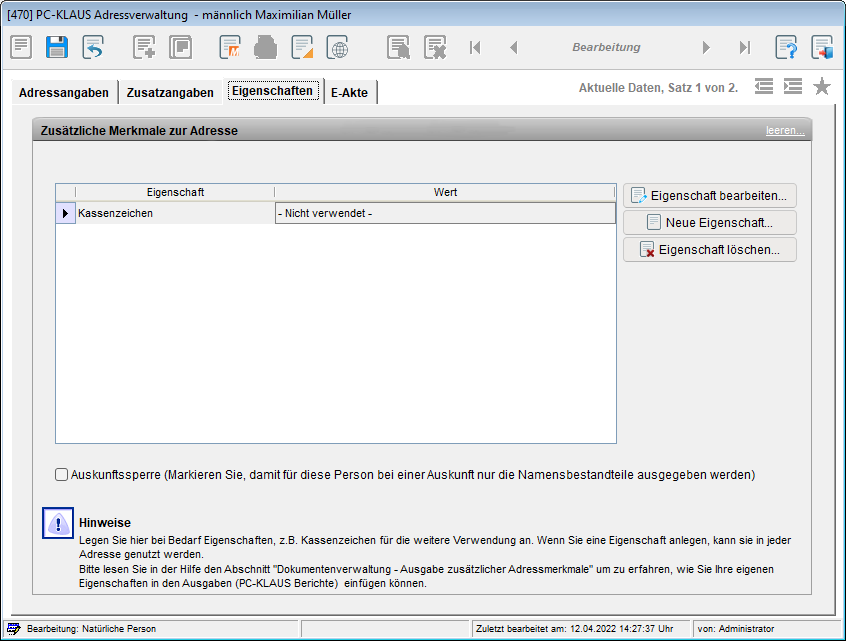This screenshot has height=641, width=846.
Task: Open the Zusatzangaben tab
Action: coord(170,92)
